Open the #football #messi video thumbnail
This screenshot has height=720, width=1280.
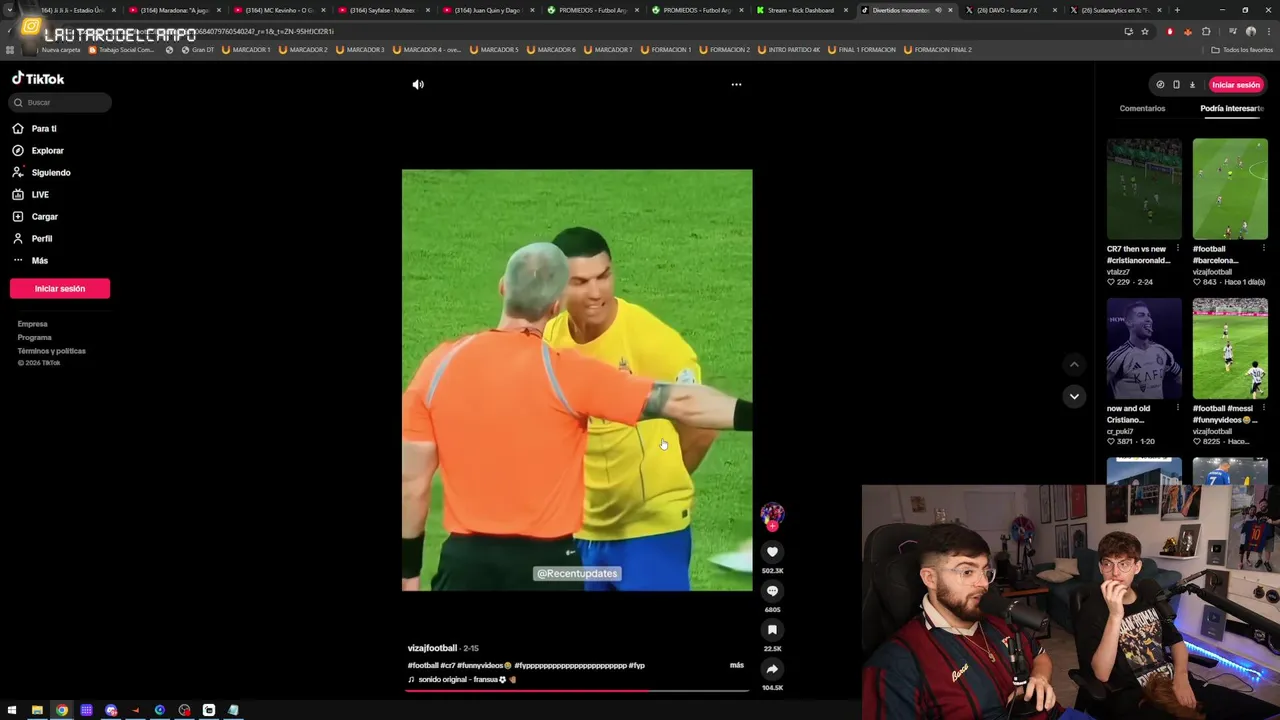pos(1230,349)
